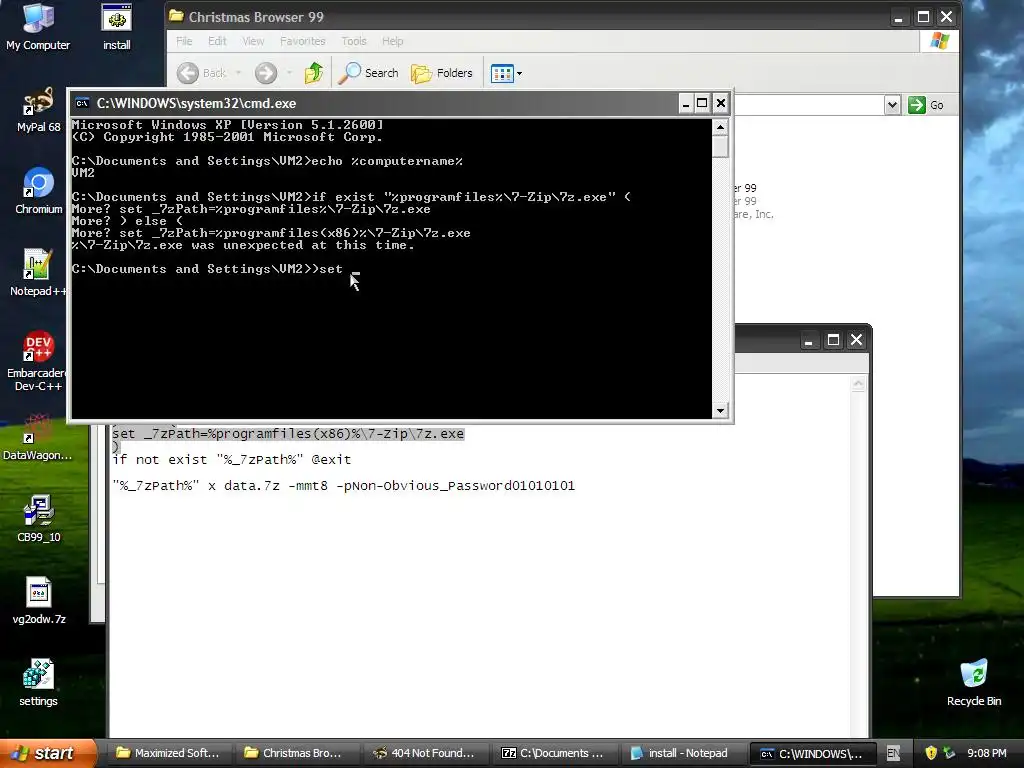Click cmd window scrollbar up arrow
The image size is (1024, 768).
[720, 126]
